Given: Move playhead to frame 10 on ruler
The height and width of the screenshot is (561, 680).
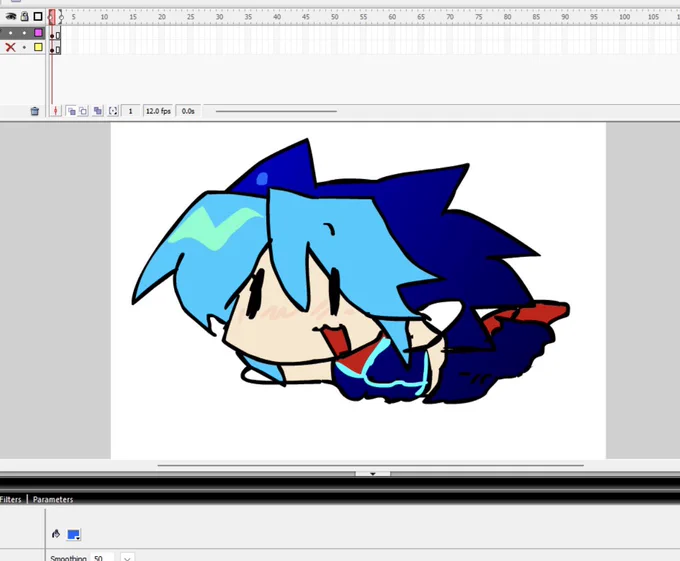Looking at the screenshot, I should (104, 17).
